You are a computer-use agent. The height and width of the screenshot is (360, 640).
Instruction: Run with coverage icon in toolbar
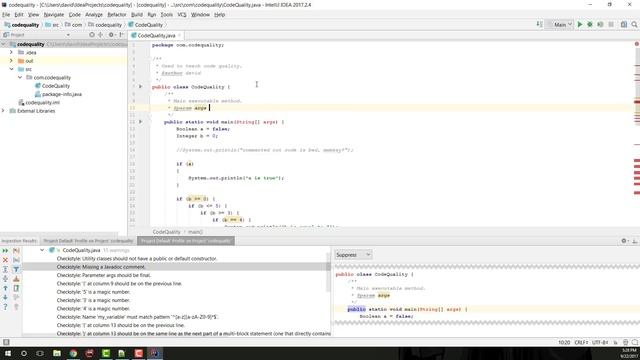point(600,24)
